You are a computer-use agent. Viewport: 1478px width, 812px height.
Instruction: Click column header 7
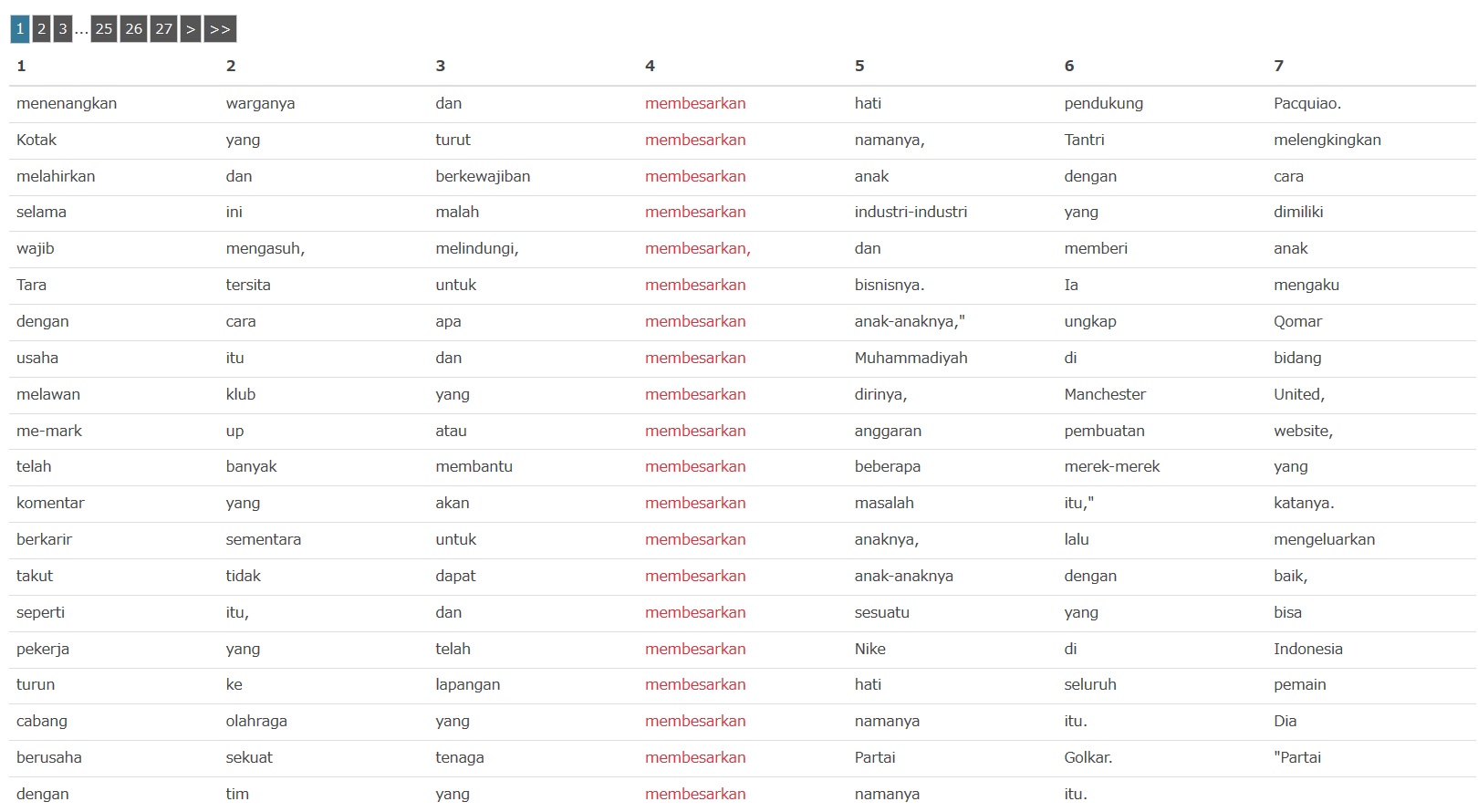pyautogui.click(x=1278, y=66)
